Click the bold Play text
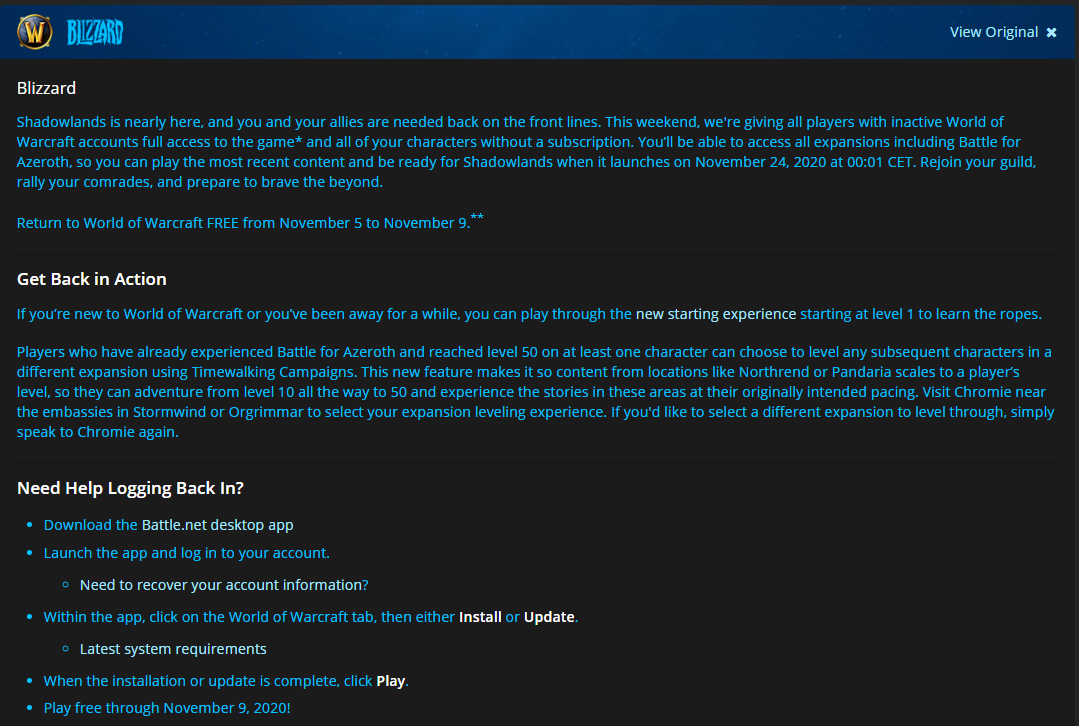Screen dimensions: 1079x726 point(390,681)
